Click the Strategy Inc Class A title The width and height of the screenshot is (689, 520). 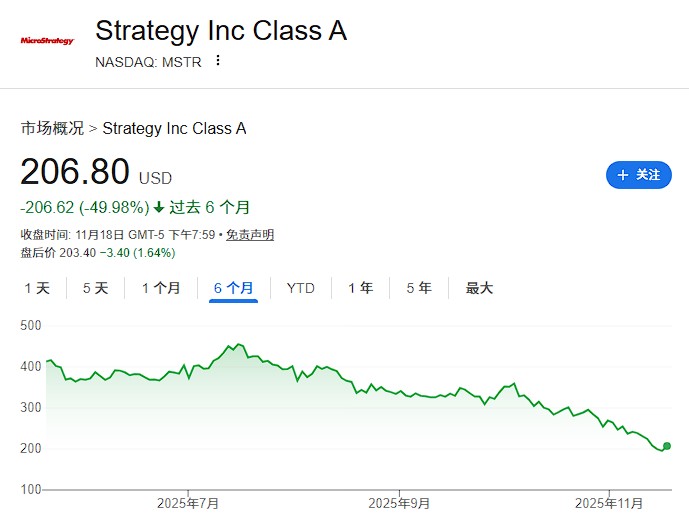(221, 31)
